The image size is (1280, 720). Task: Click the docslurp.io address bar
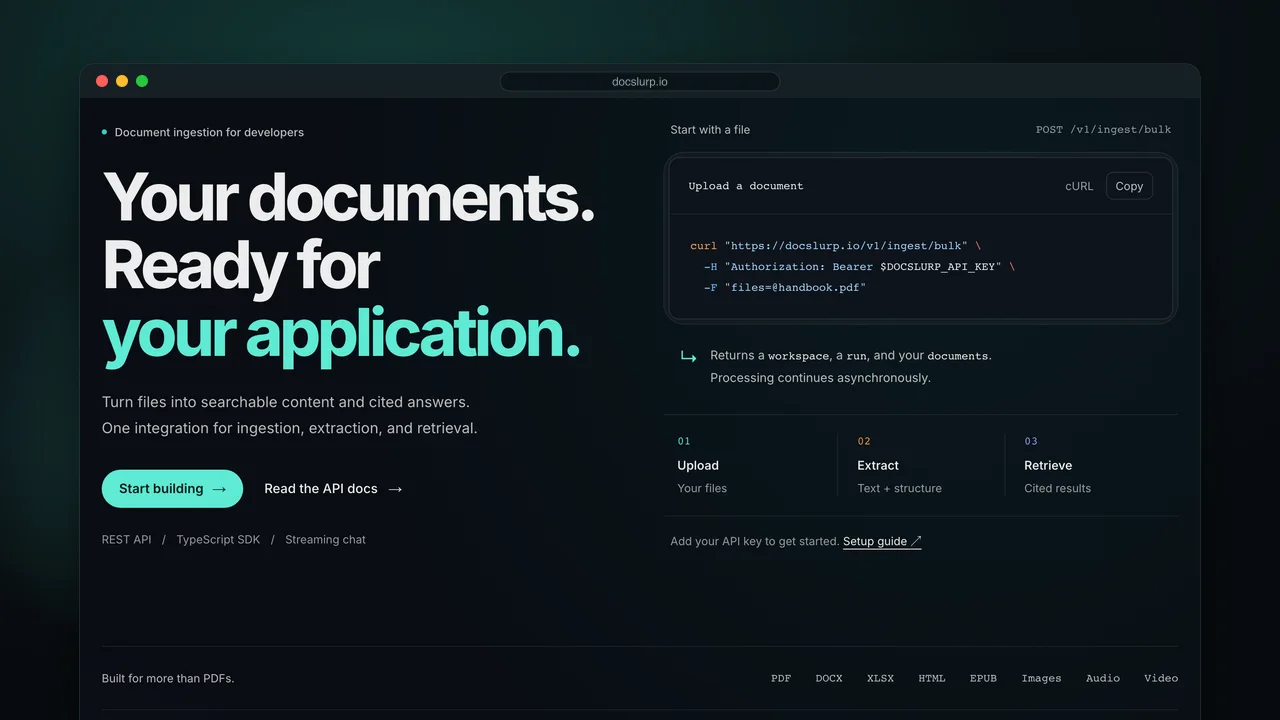pyautogui.click(x=640, y=82)
